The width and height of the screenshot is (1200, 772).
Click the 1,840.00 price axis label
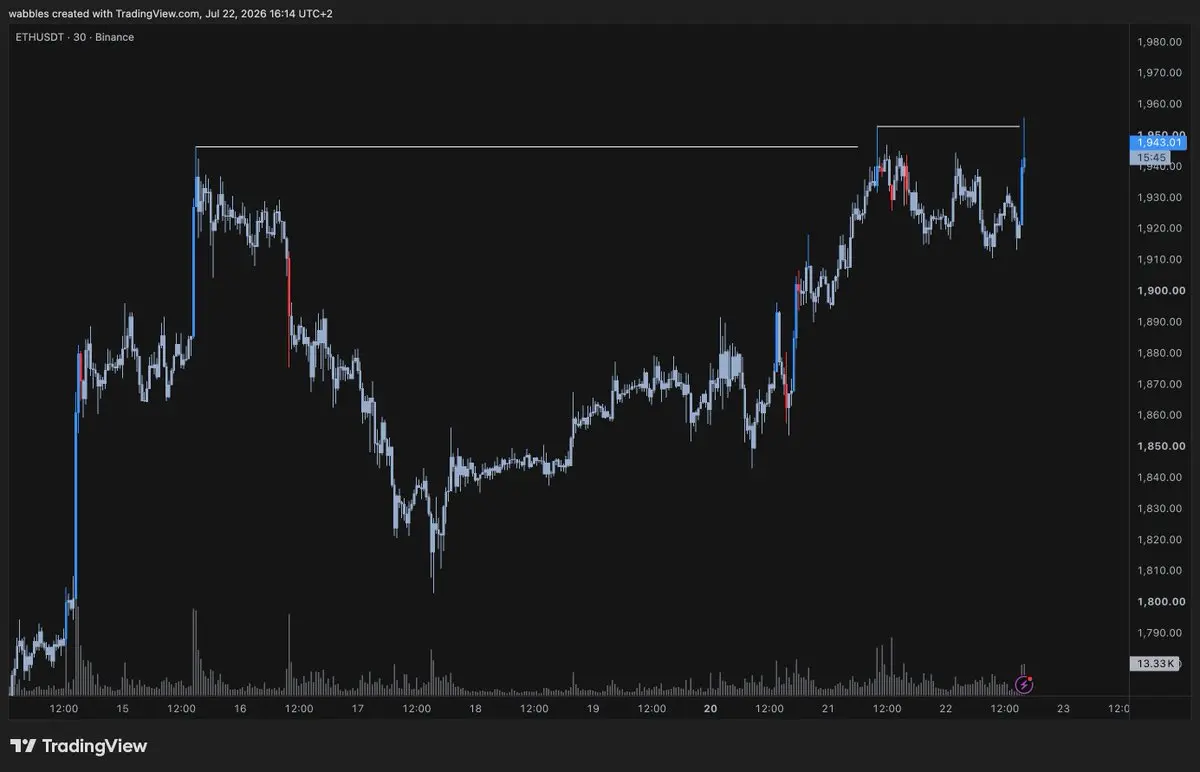pyautogui.click(x=1160, y=477)
